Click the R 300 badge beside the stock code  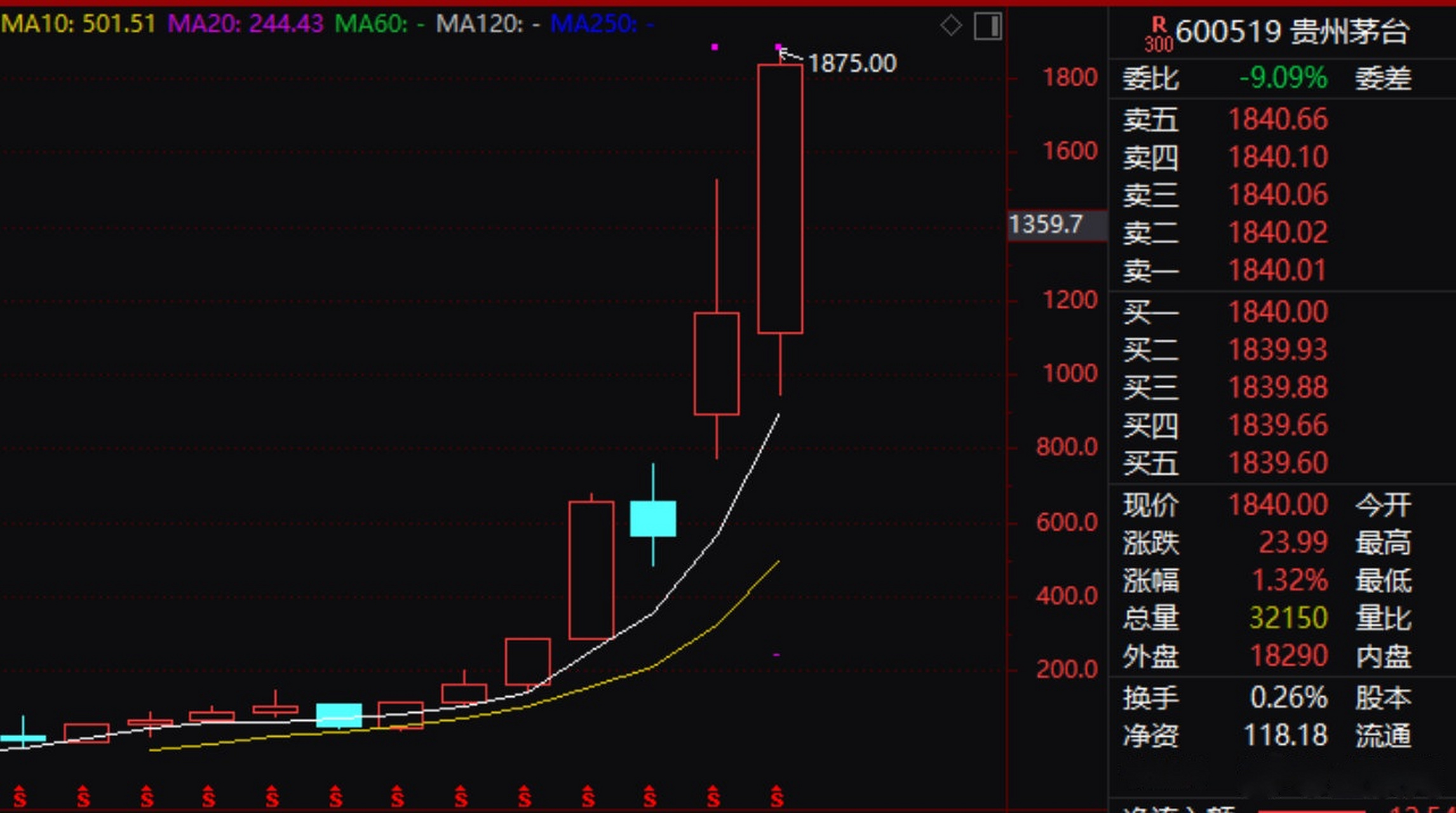(1159, 34)
